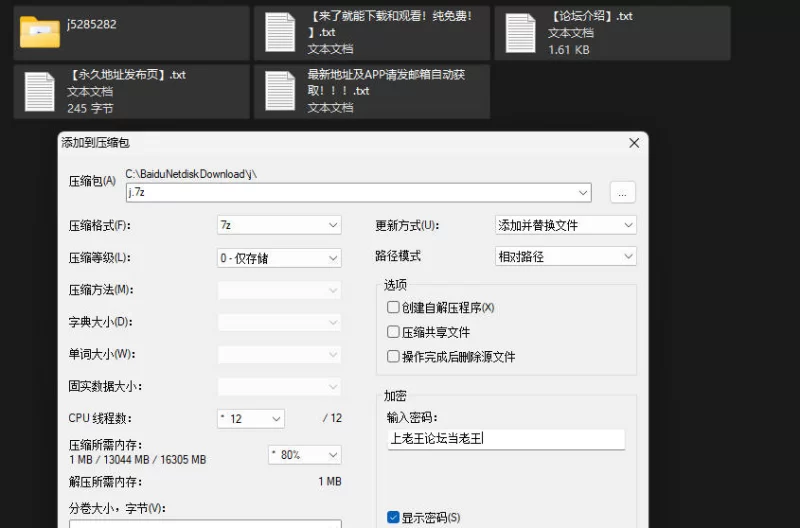Click the 输入密码 password field
800x528 pixels.
pyautogui.click(x=506, y=439)
